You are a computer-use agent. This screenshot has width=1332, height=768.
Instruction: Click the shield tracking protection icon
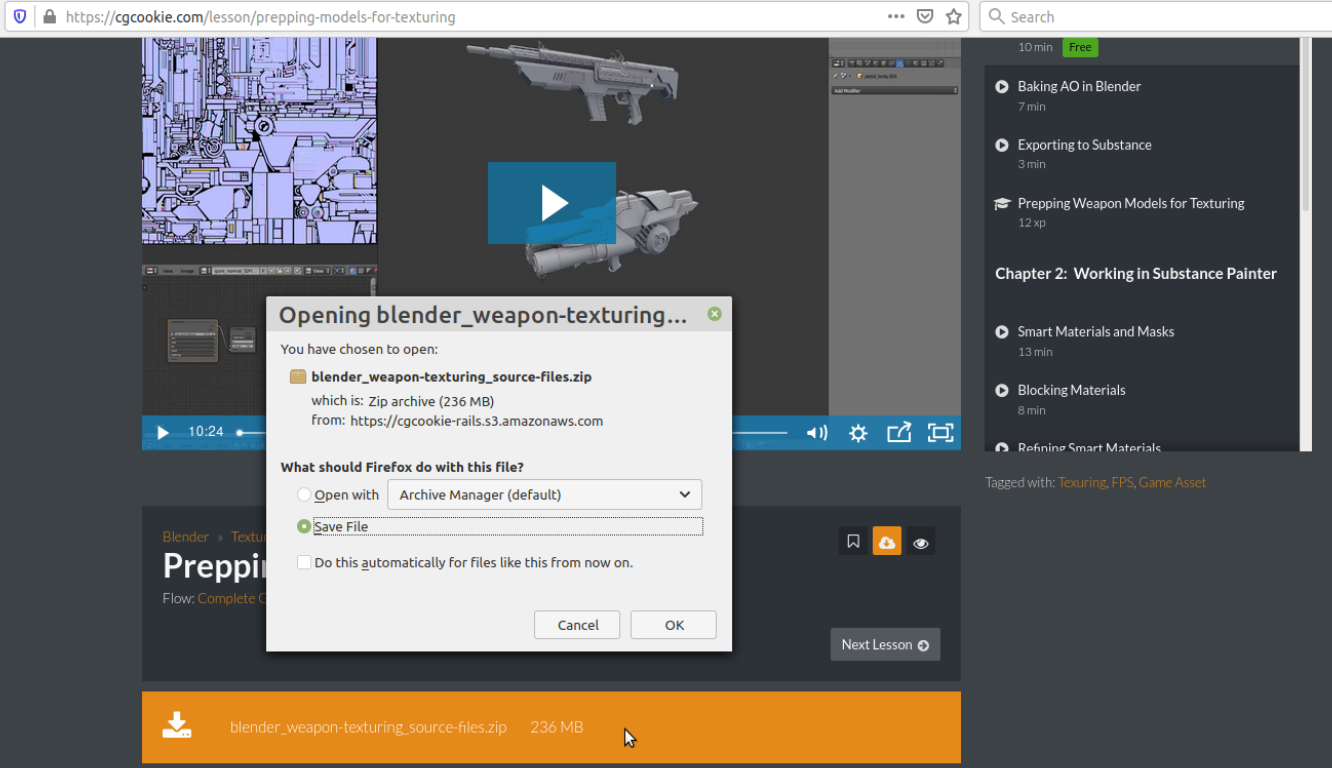tap(20, 17)
